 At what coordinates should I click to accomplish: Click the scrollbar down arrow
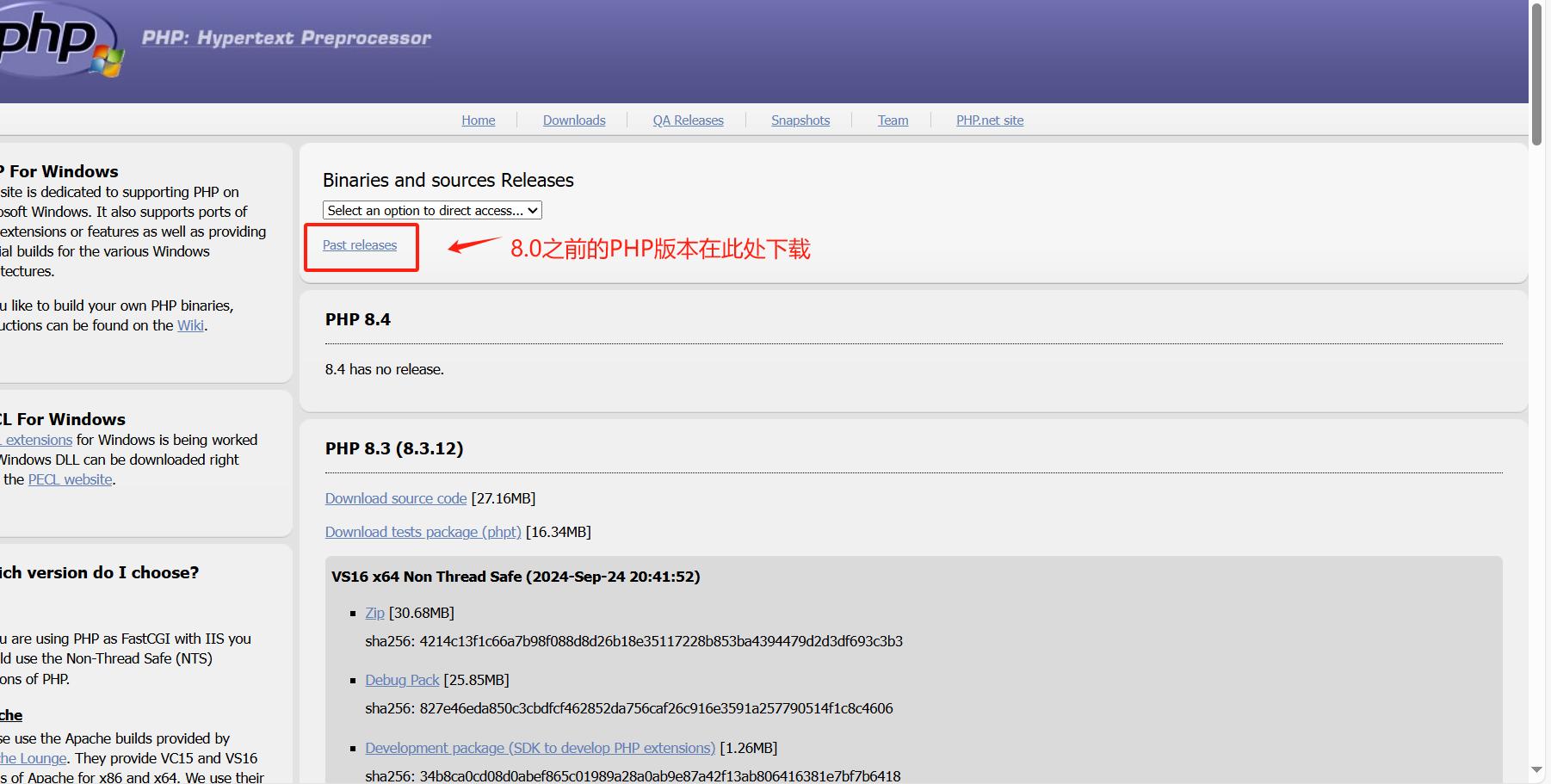tap(1536, 770)
